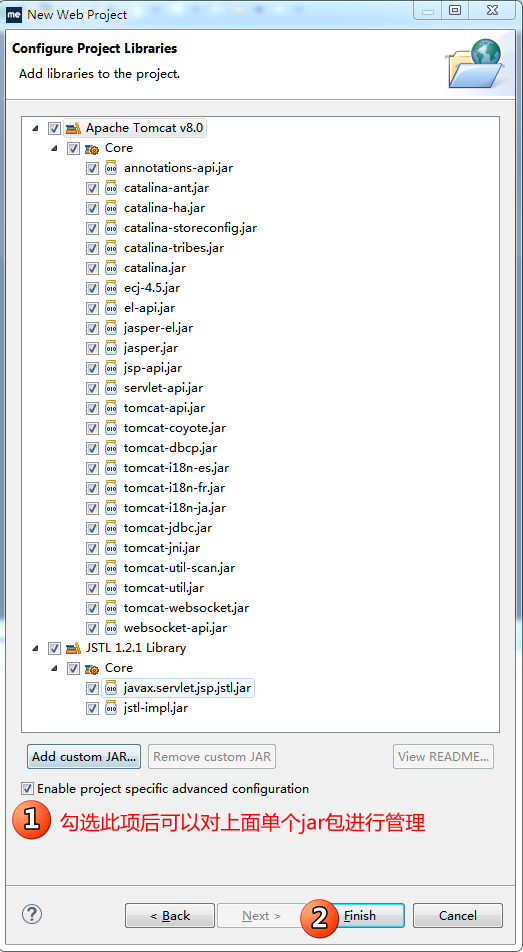Viewport: 523px width, 952px height.
Task: Go Back to previous wizard page
Action: point(170,916)
